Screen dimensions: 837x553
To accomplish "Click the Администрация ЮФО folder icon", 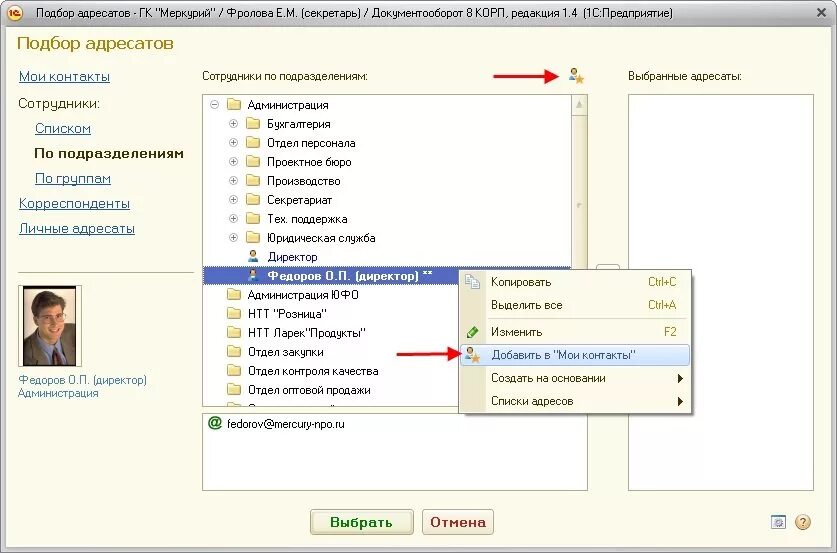I will pyautogui.click(x=234, y=294).
